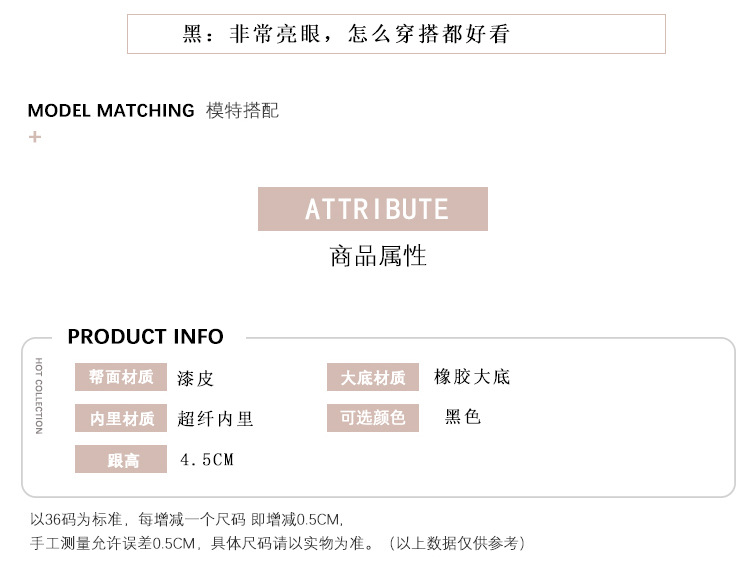
Task: Click the 商品属性 subtitle
Action: [x=378, y=256]
